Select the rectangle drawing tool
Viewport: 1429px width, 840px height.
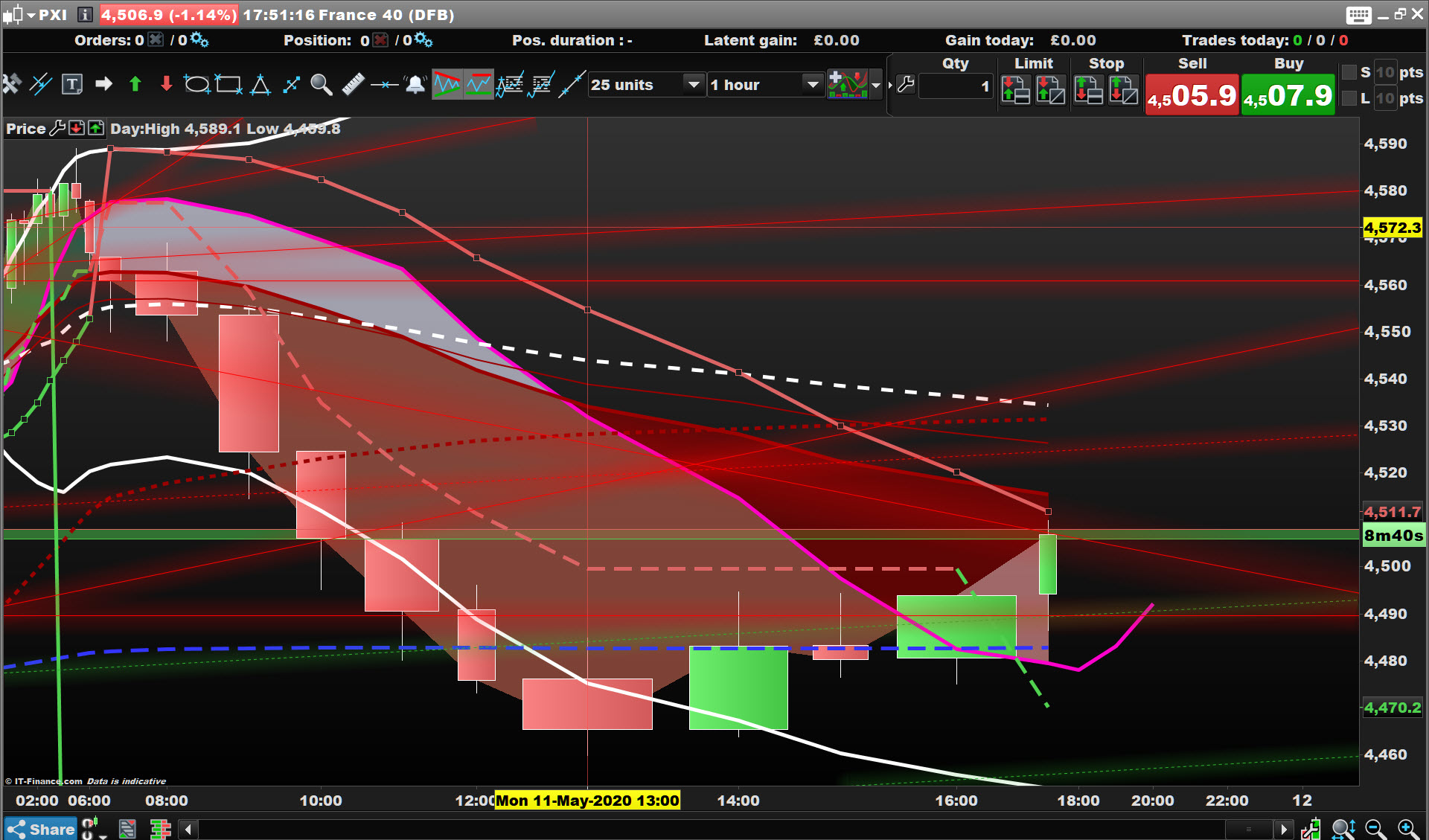(x=228, y=85)
